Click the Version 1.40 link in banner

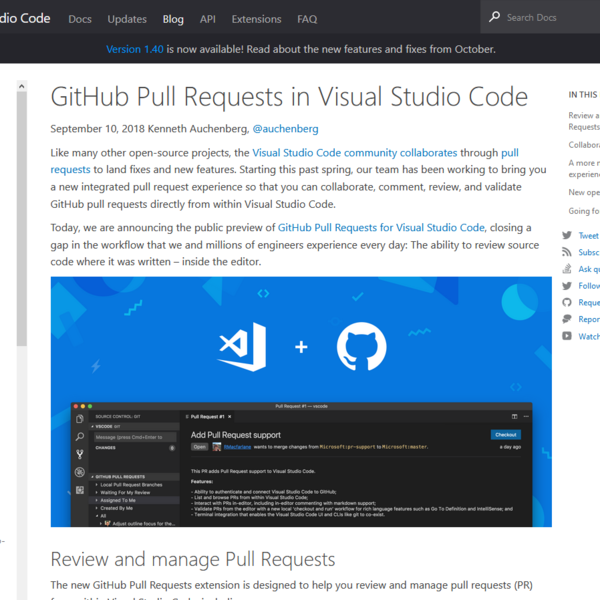coord(135,49)
